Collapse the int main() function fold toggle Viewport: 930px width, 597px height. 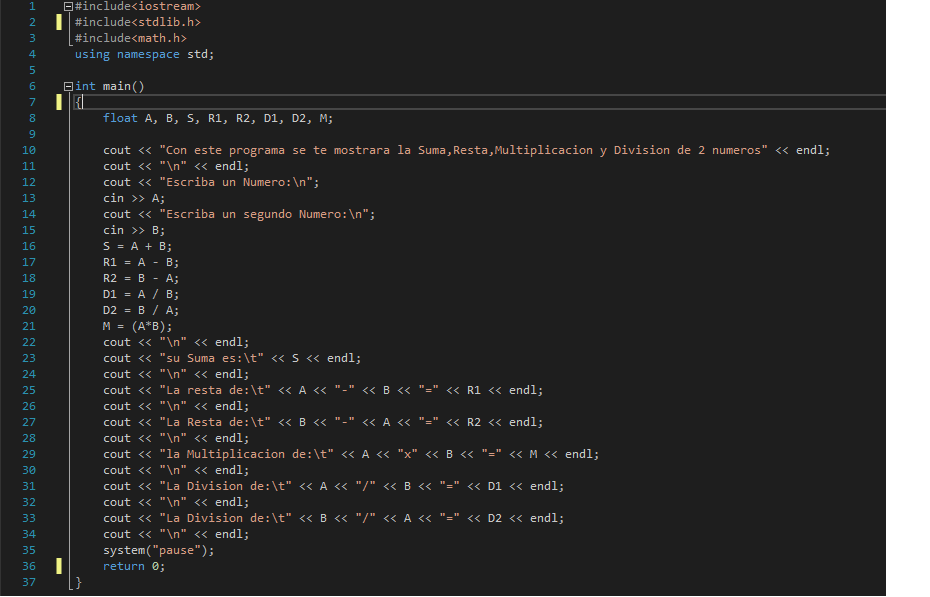tap(68, 86)
